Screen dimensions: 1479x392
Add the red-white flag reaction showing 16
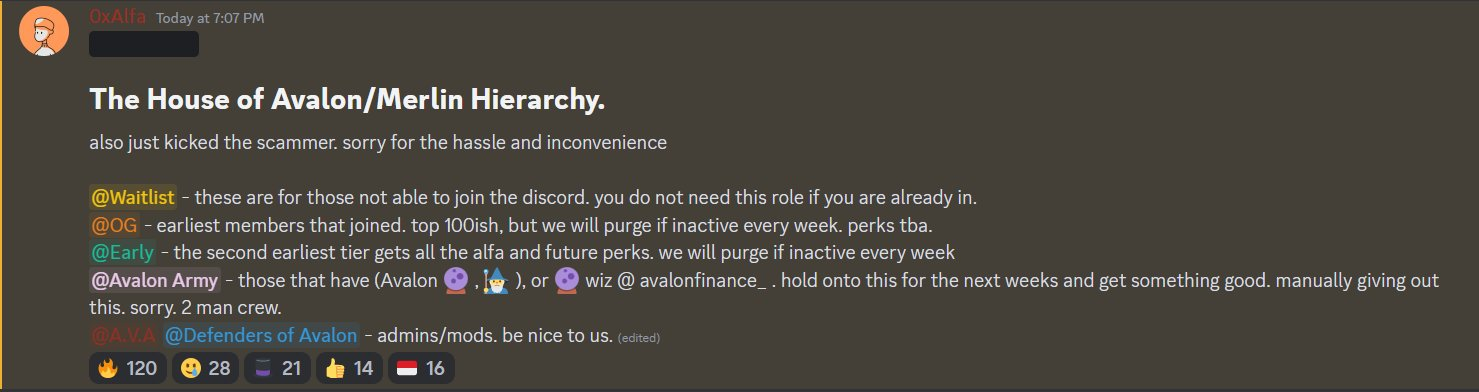[421, 368]
